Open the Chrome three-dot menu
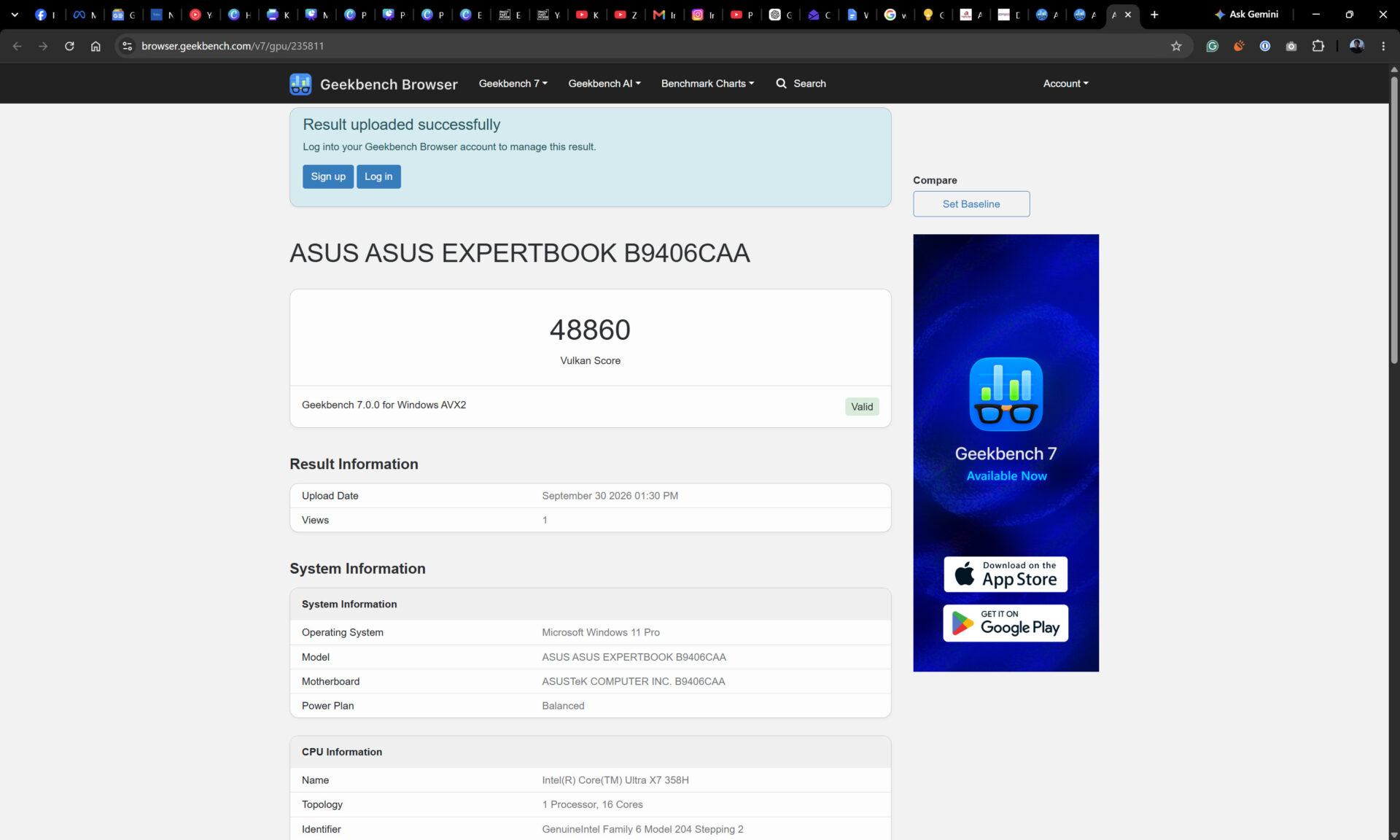Image resolution: width=1400 pixels, height=840 pixels. [x=1383, y=46]
